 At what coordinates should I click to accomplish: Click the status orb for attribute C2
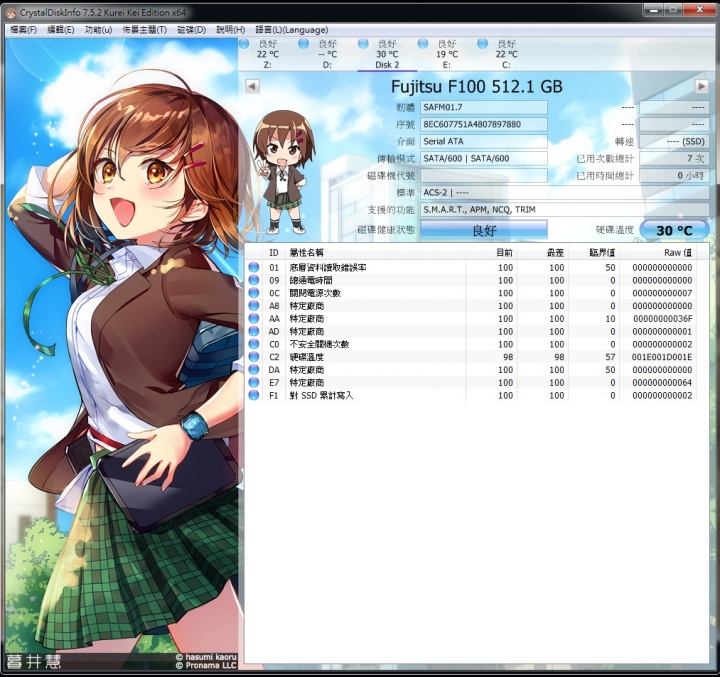pyautogui.click(x=253, y=357)
